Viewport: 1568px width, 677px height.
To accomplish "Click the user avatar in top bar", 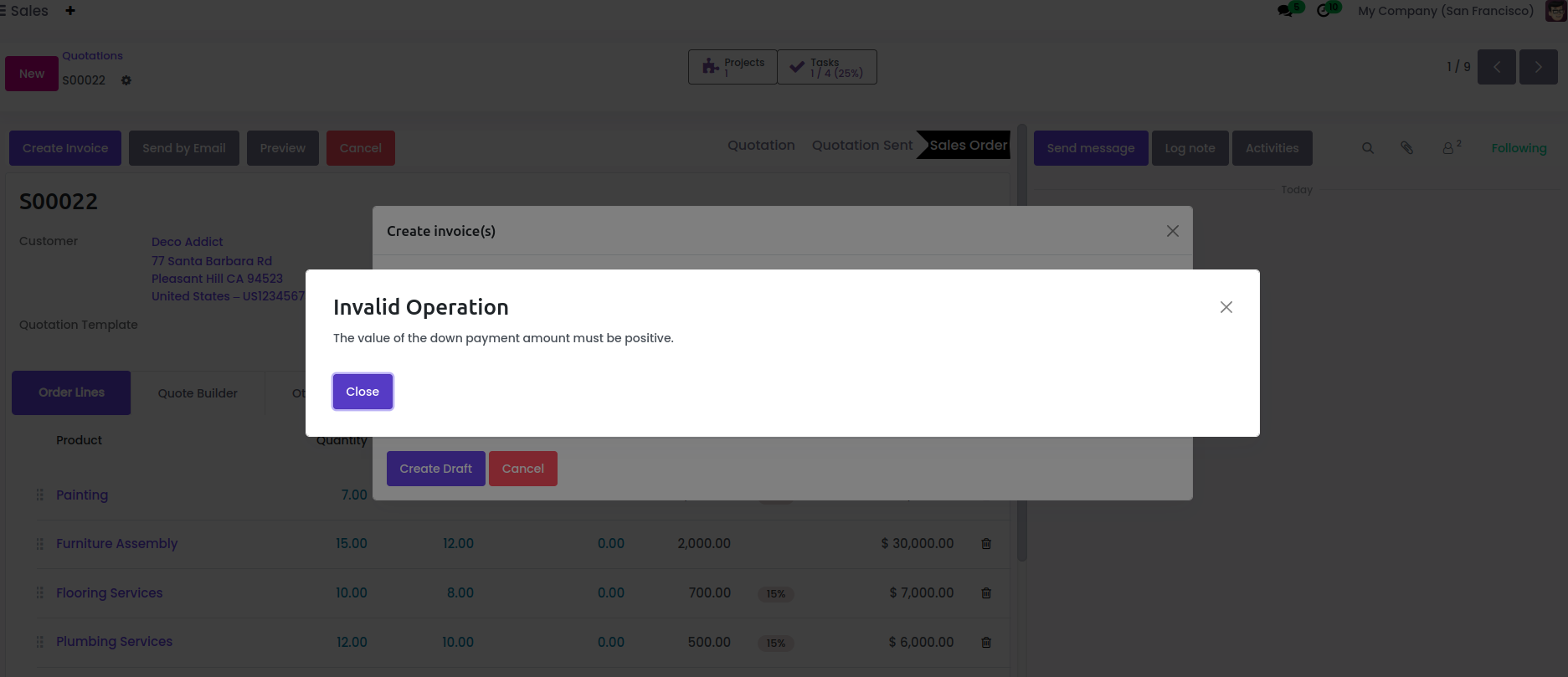I will [1555, 11].
